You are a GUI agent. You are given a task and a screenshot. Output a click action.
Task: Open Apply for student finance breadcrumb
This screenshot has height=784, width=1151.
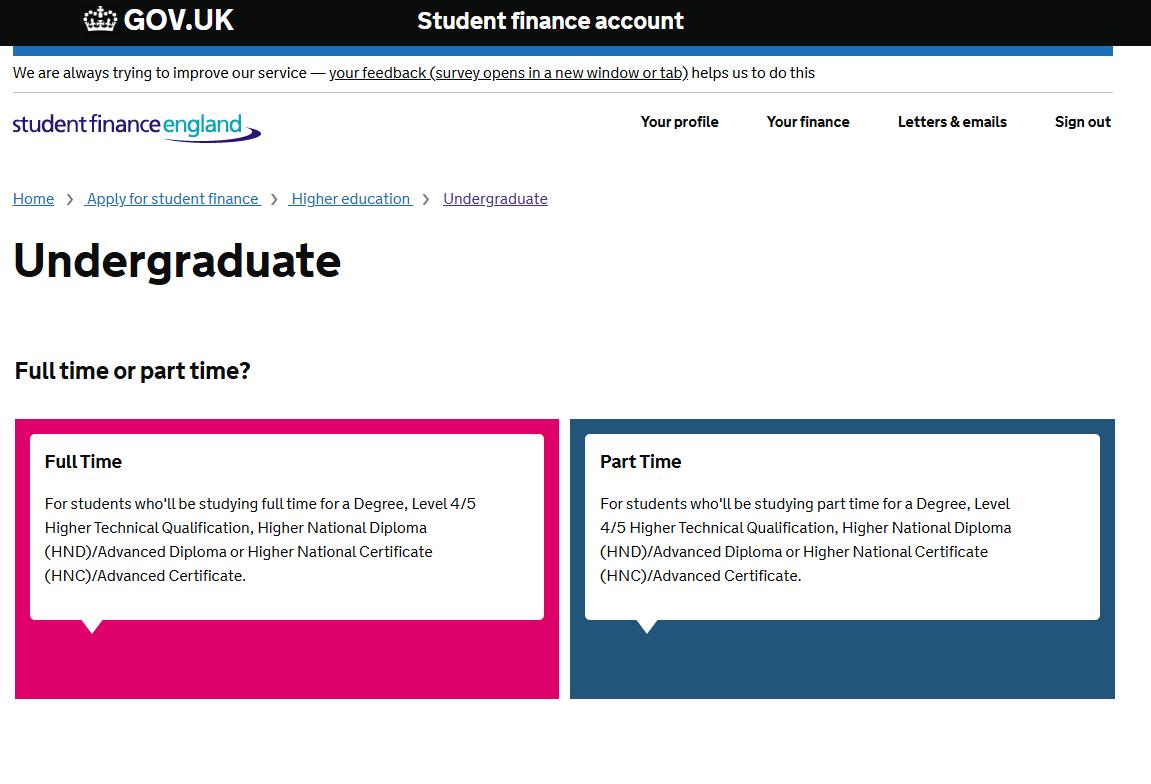click(x=173, y=199)
